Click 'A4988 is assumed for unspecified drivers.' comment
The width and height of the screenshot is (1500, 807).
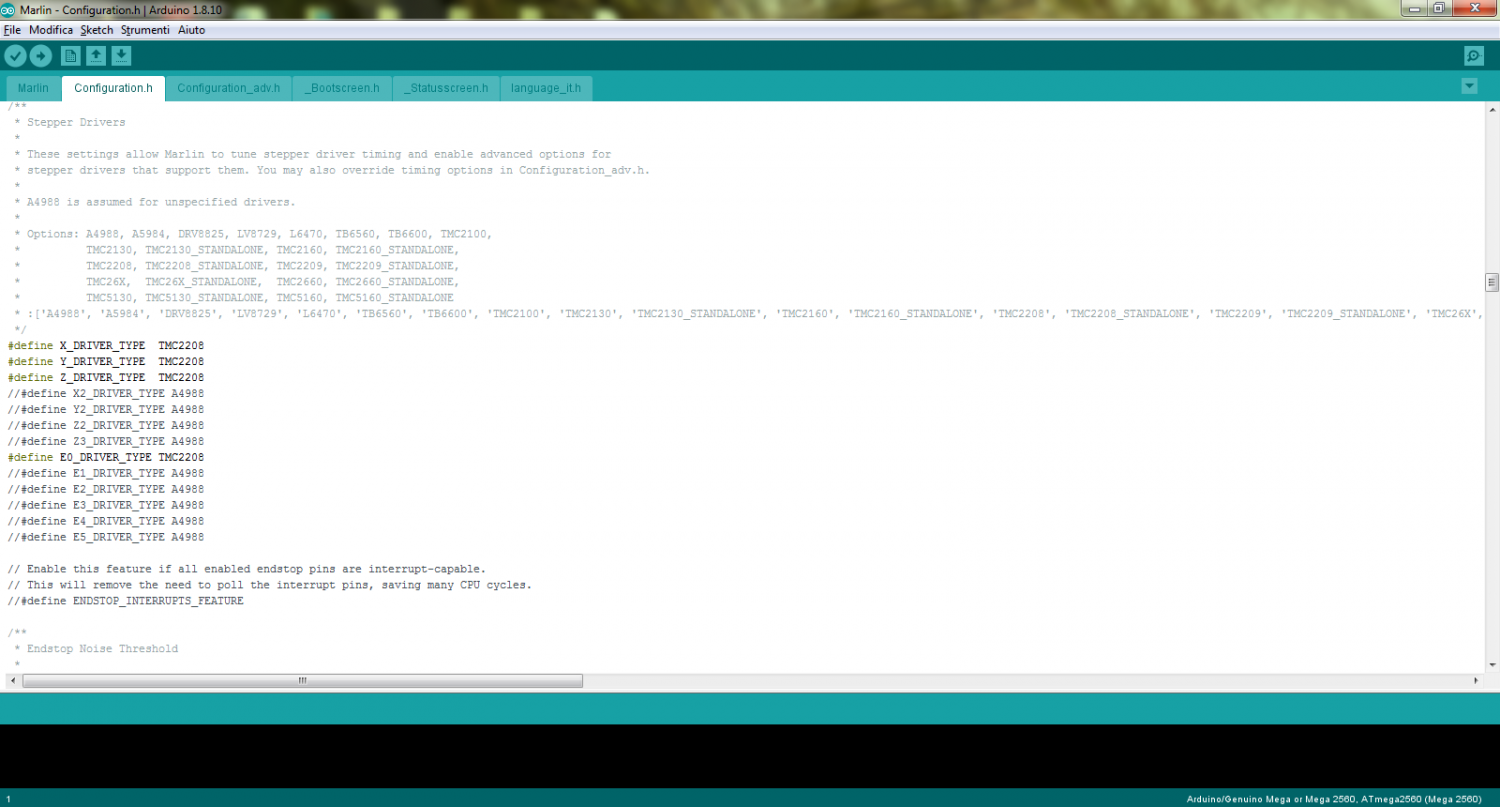[x=161, y=202]
